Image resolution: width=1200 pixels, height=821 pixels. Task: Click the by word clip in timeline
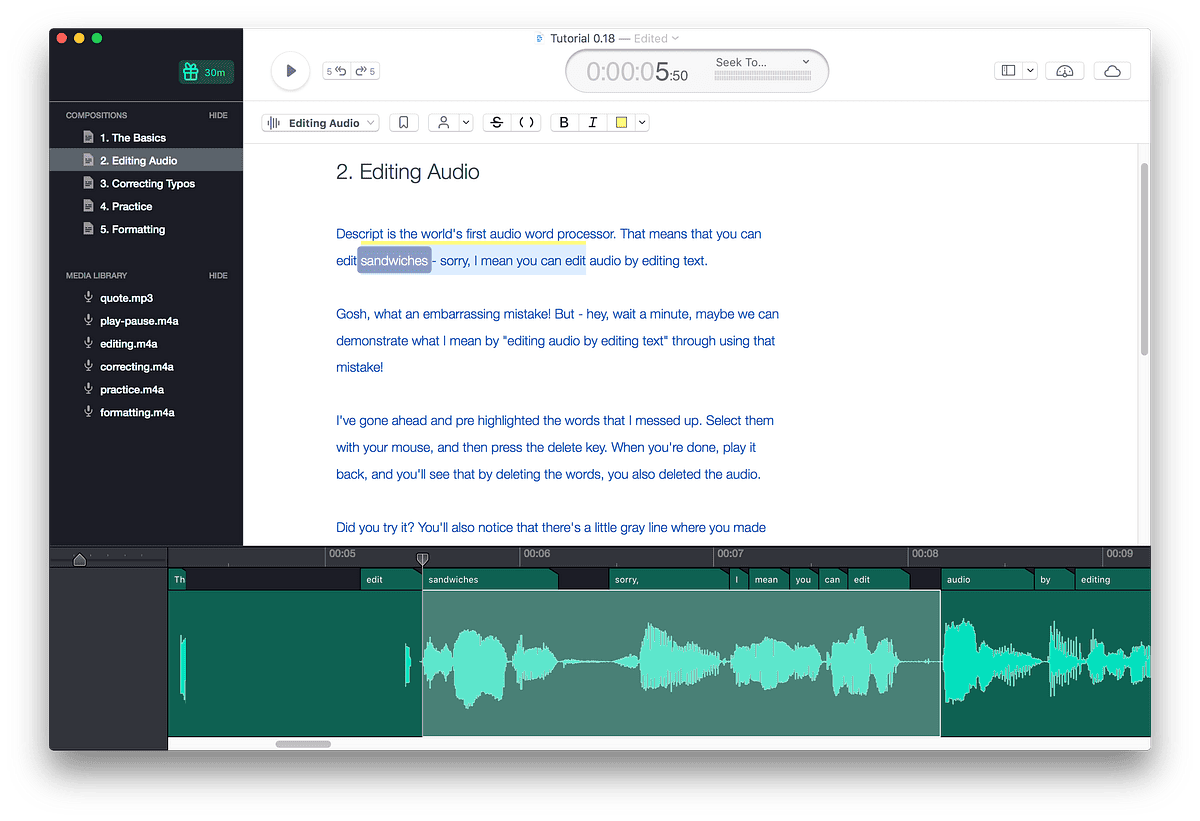coord(1053,579)
